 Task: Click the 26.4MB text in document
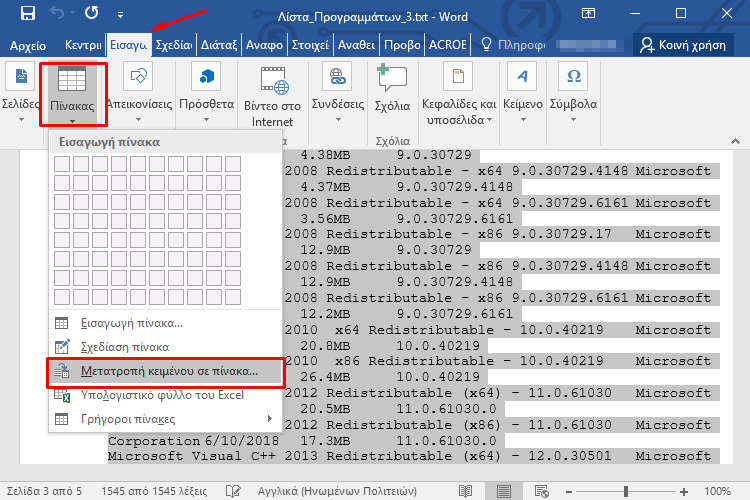[325, 377]
